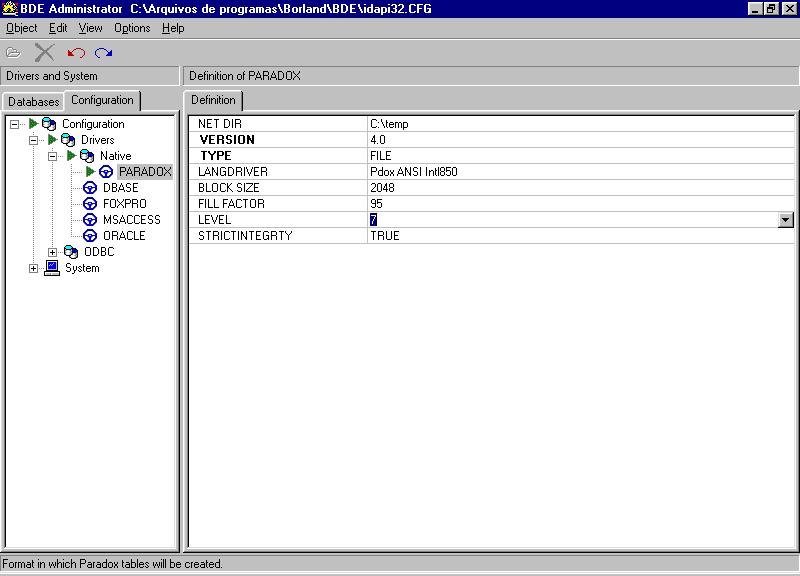
Task: Expand the ODBC tree node
Action: click(x=52, y=252)
